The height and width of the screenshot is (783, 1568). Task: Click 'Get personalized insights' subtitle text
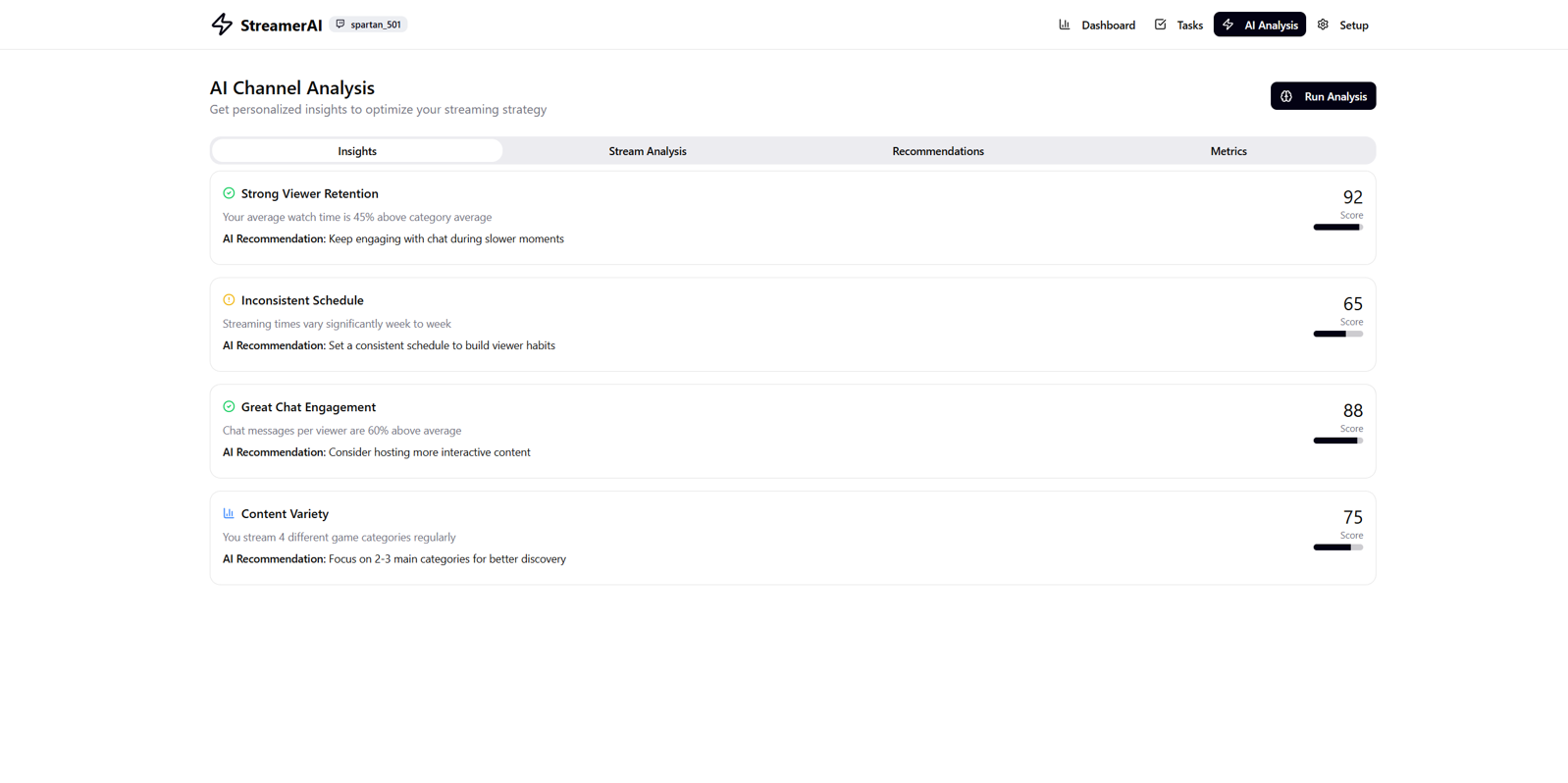(378, 110)
